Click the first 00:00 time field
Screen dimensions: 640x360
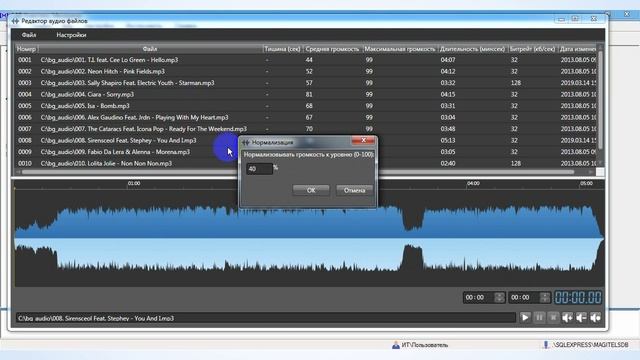pos(479,298)
